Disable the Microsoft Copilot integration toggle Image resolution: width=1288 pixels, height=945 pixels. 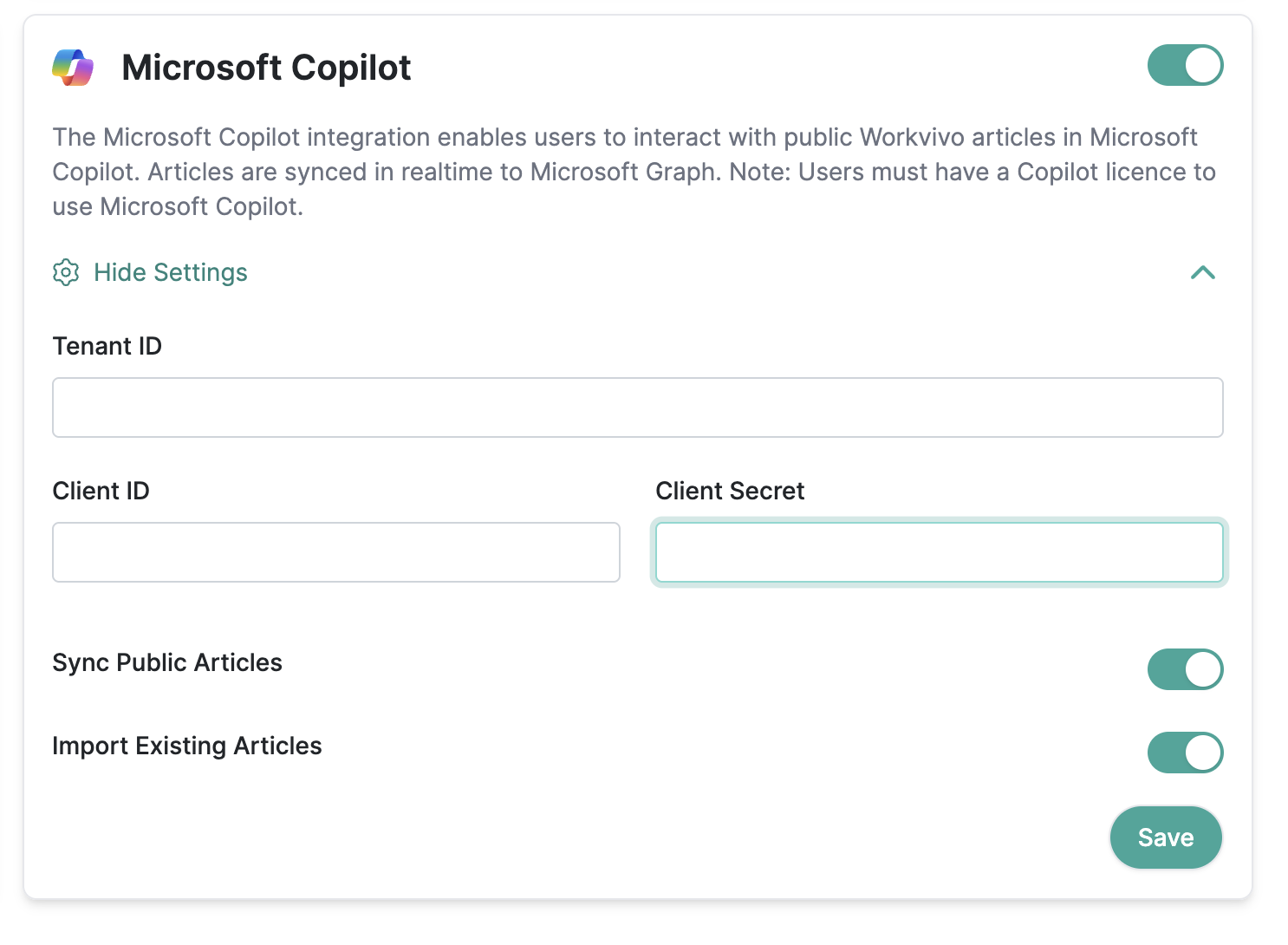1185,65
